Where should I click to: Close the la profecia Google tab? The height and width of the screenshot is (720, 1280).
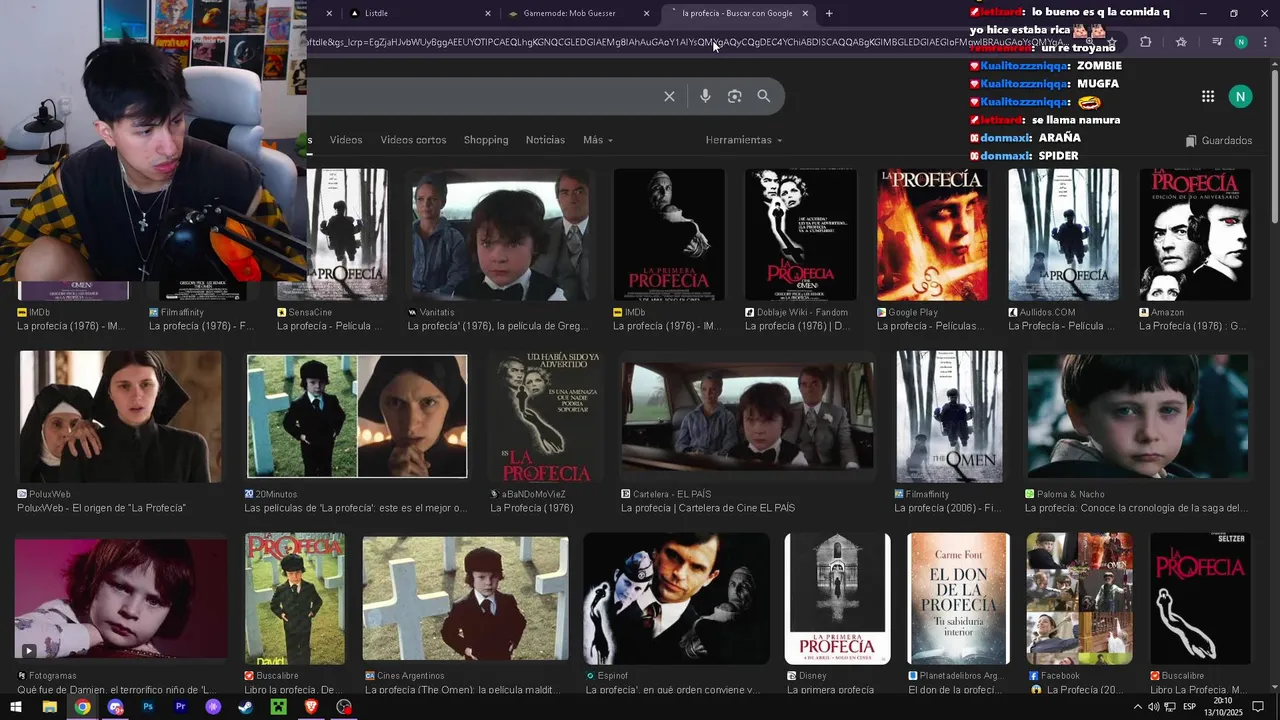[x=805, y=13]
